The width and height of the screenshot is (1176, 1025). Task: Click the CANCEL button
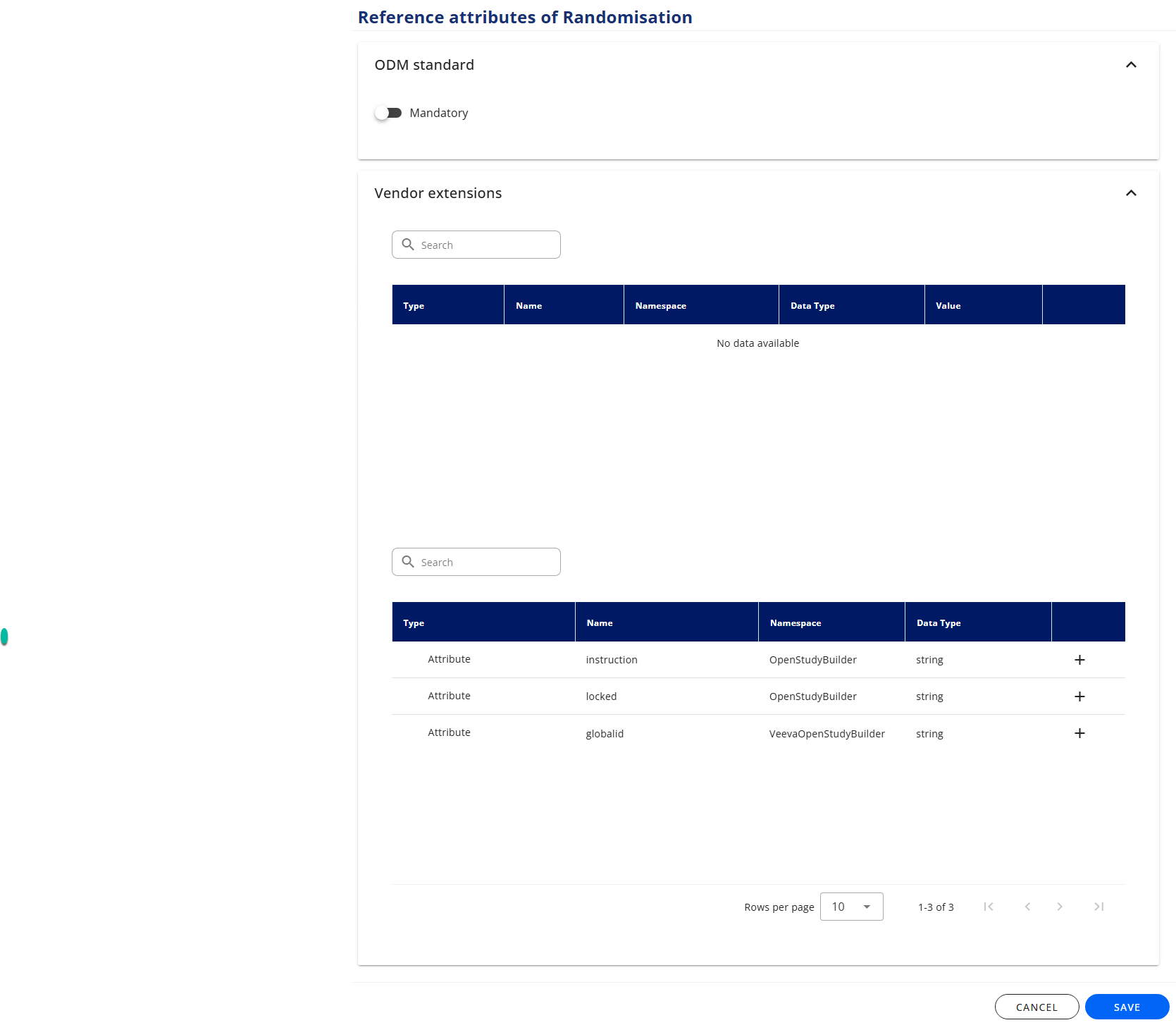[1036, 1007]
